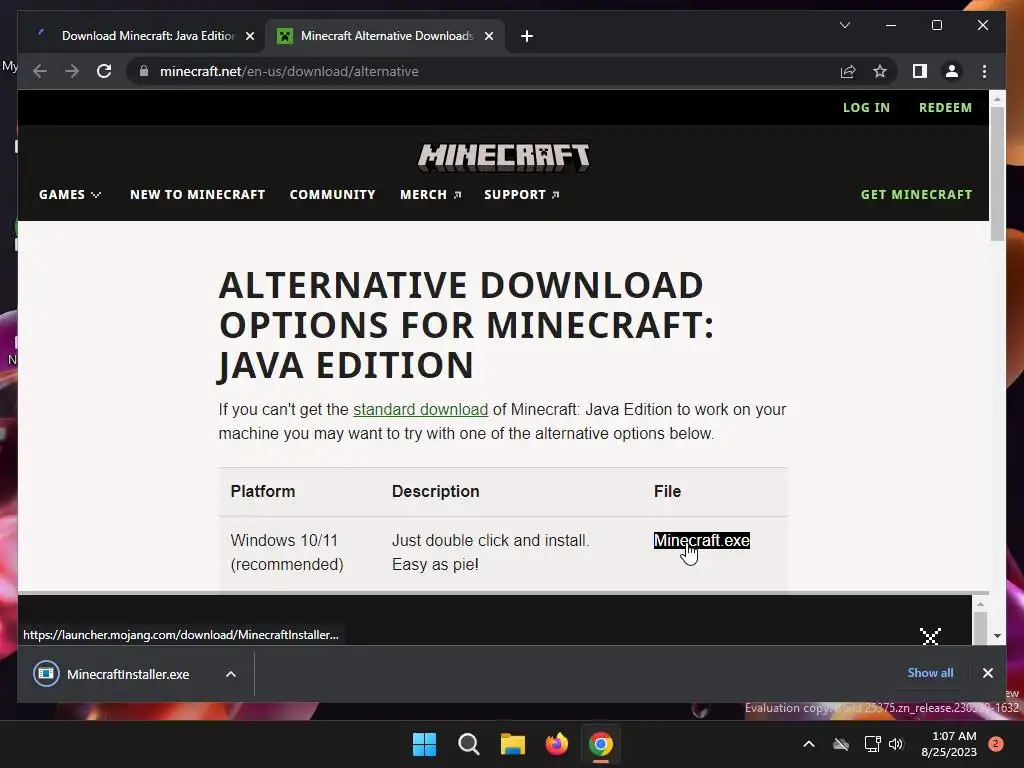Viewport: 1024px width, 768px height.
Task: Open NEW TO MINECRAFT menu item
Action: [x=197, y=195]
